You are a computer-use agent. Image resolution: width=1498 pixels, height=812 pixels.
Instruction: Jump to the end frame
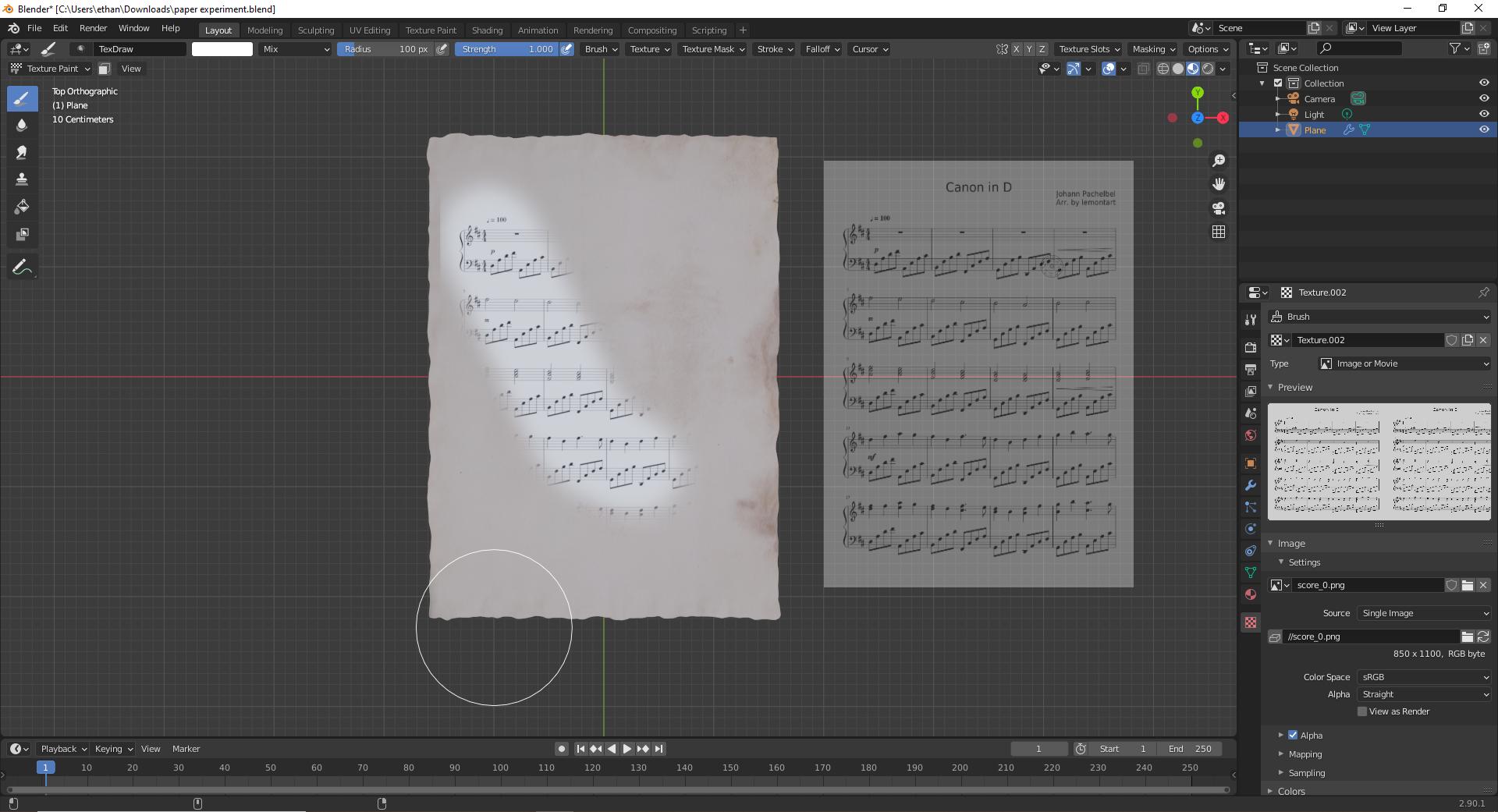[x=658, y=749]
